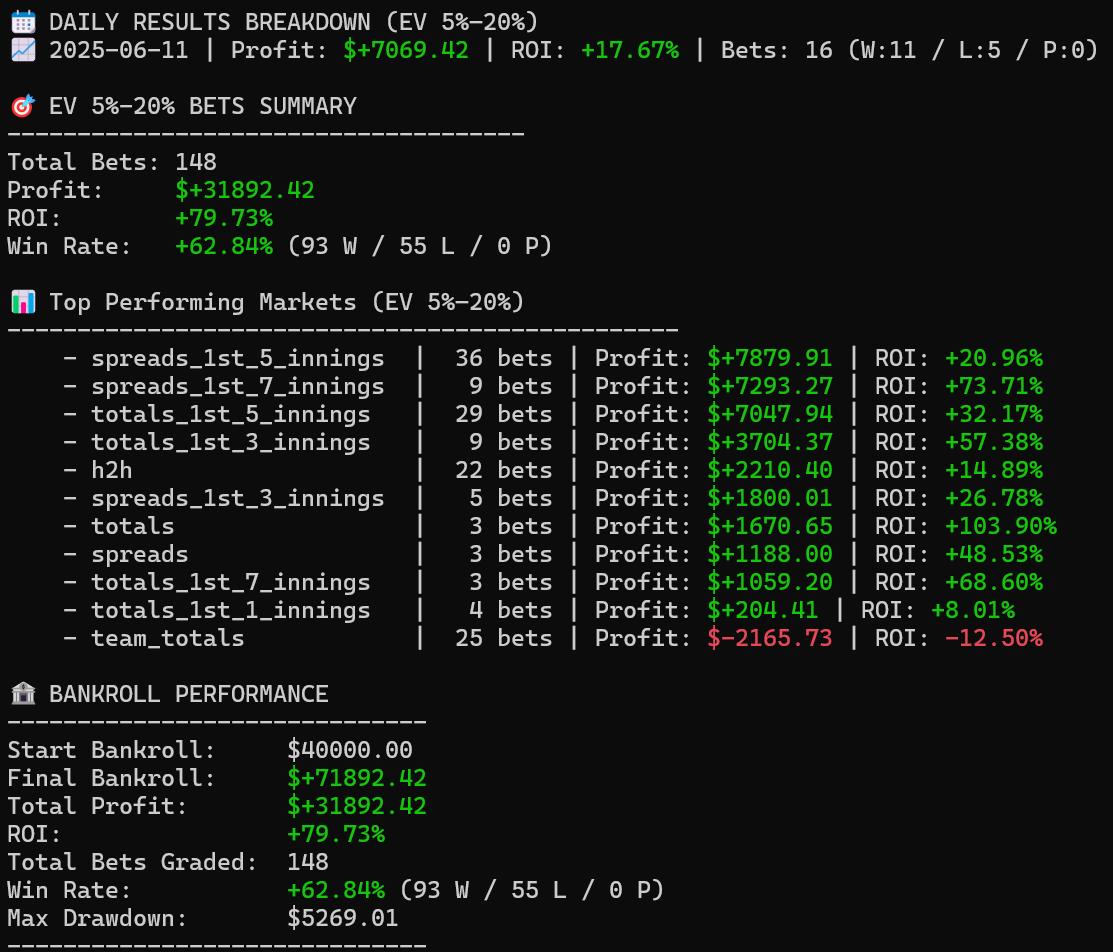This screenshot has width=1113, height=952.
Task: Select profit $+3704.37 value
Action: click(770, 442)
